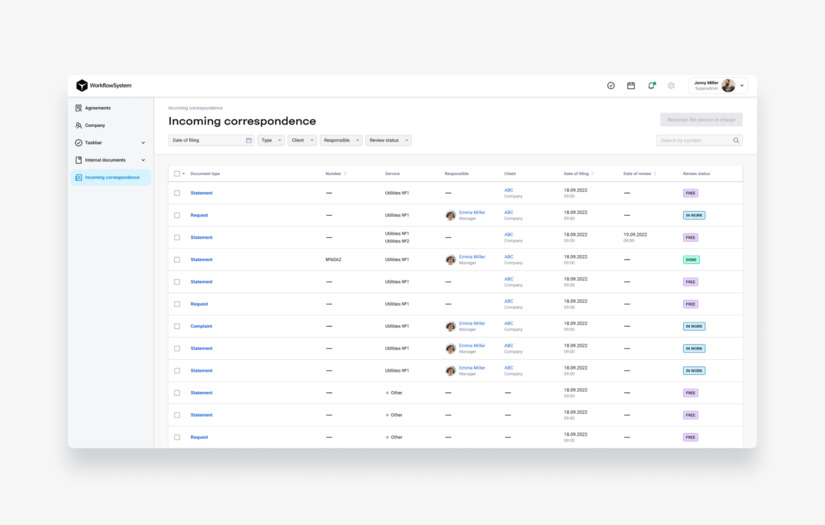Toggle the select-all checkbox in table header

tap(177, 174)
